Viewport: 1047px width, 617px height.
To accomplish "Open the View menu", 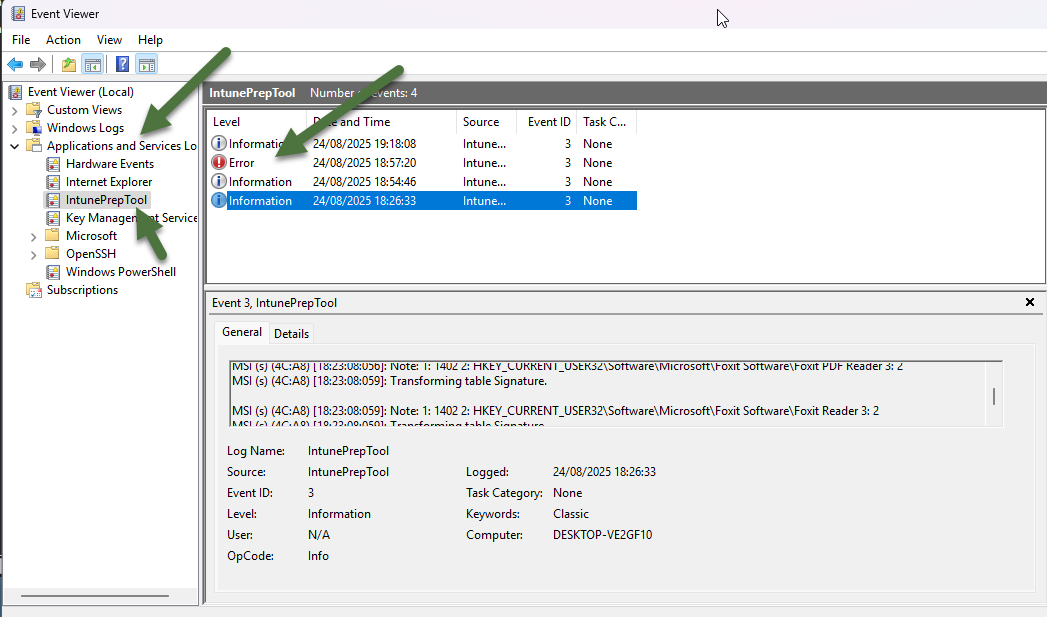I will point(109,39).
